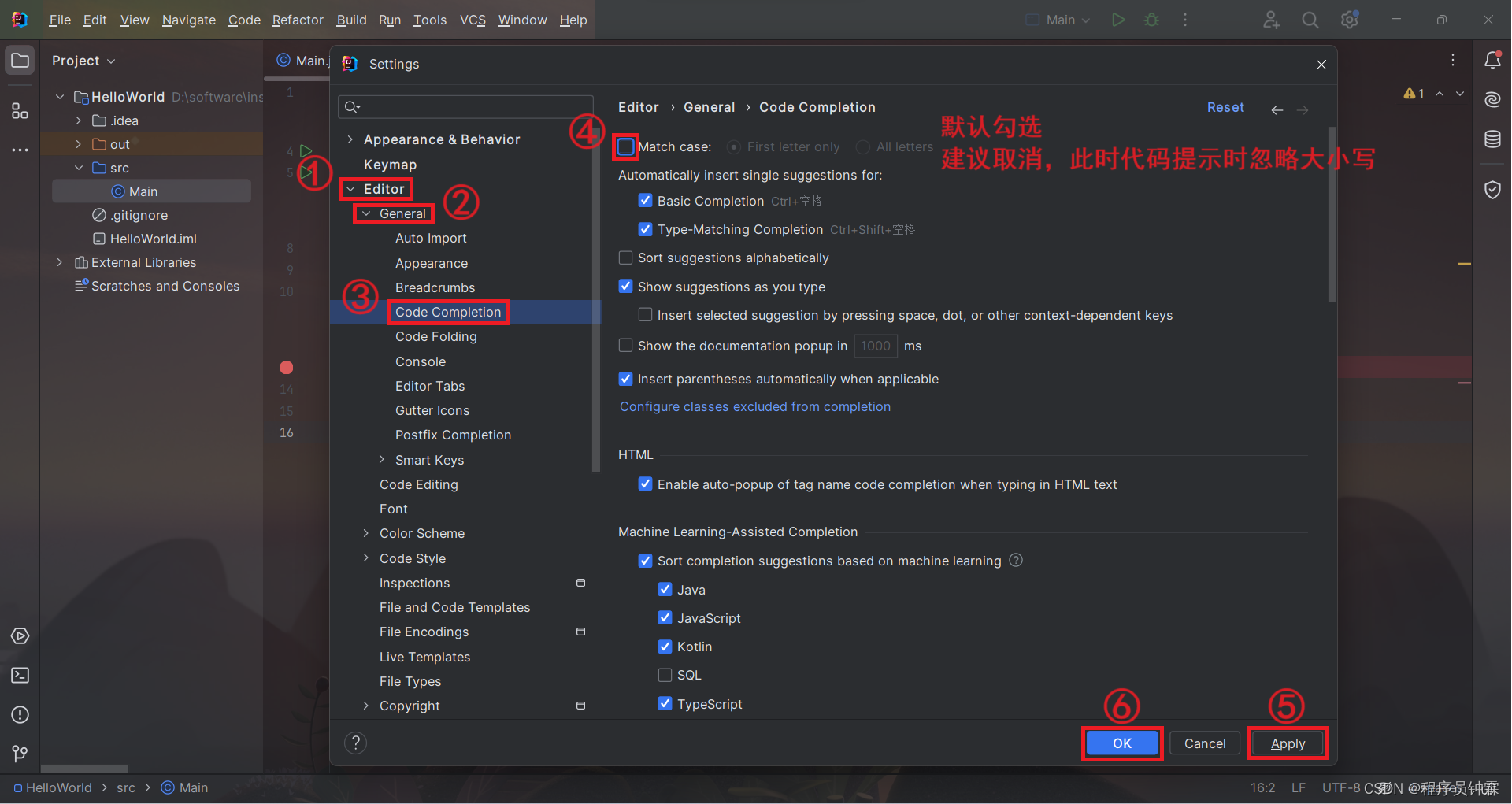
Task: Open the Database tool window icon
Action: pyautogui.click(x=1492, y=139)
